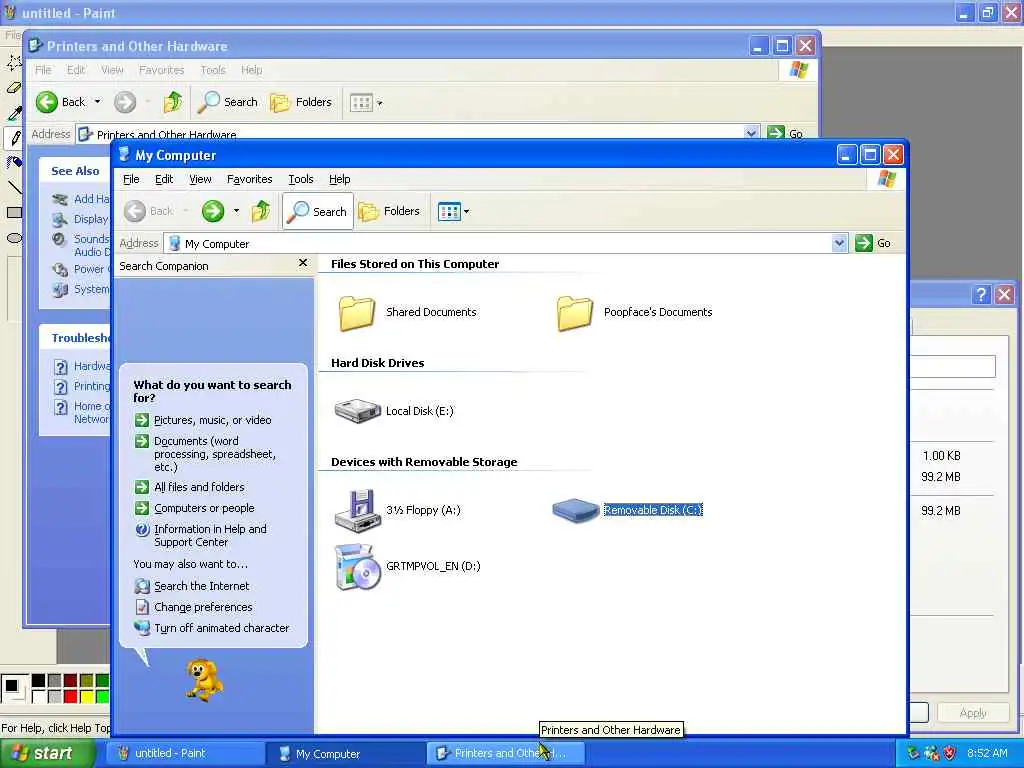Click Folders in Printers and Other Hardware toolbar

tap(300, 102)
